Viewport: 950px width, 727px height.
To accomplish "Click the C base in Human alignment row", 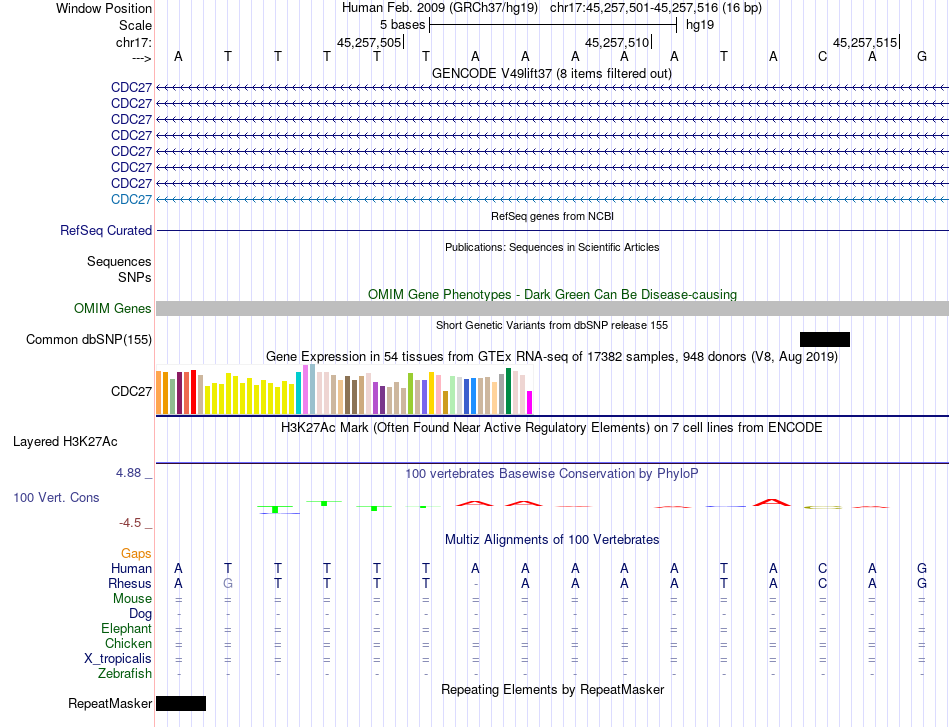I will click(822, 568).
